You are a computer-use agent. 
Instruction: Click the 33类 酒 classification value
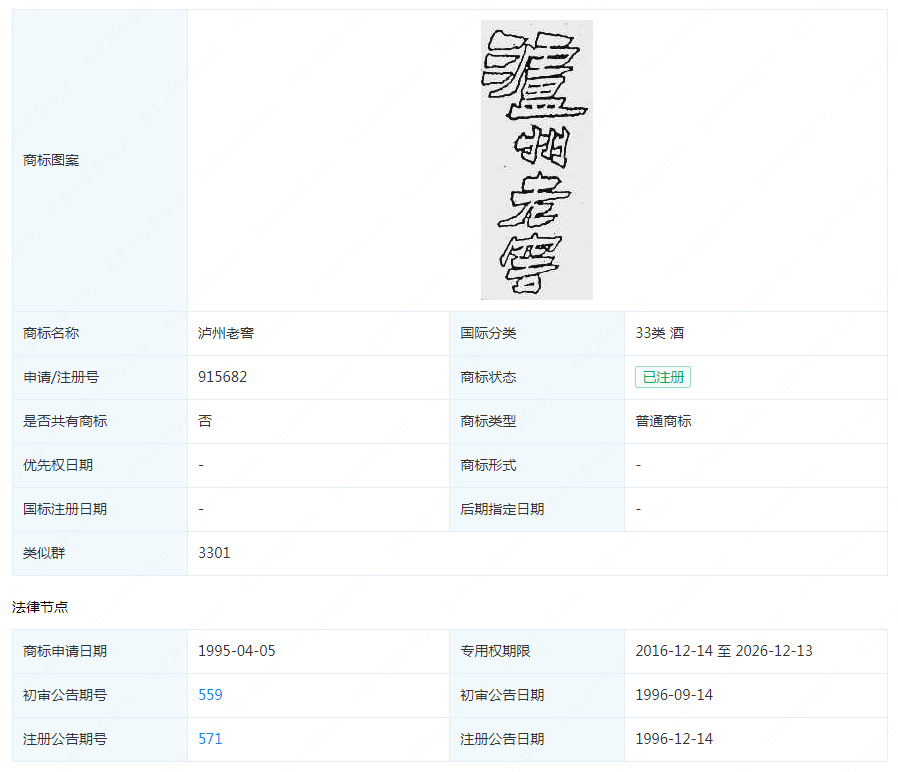pos(660,333)
